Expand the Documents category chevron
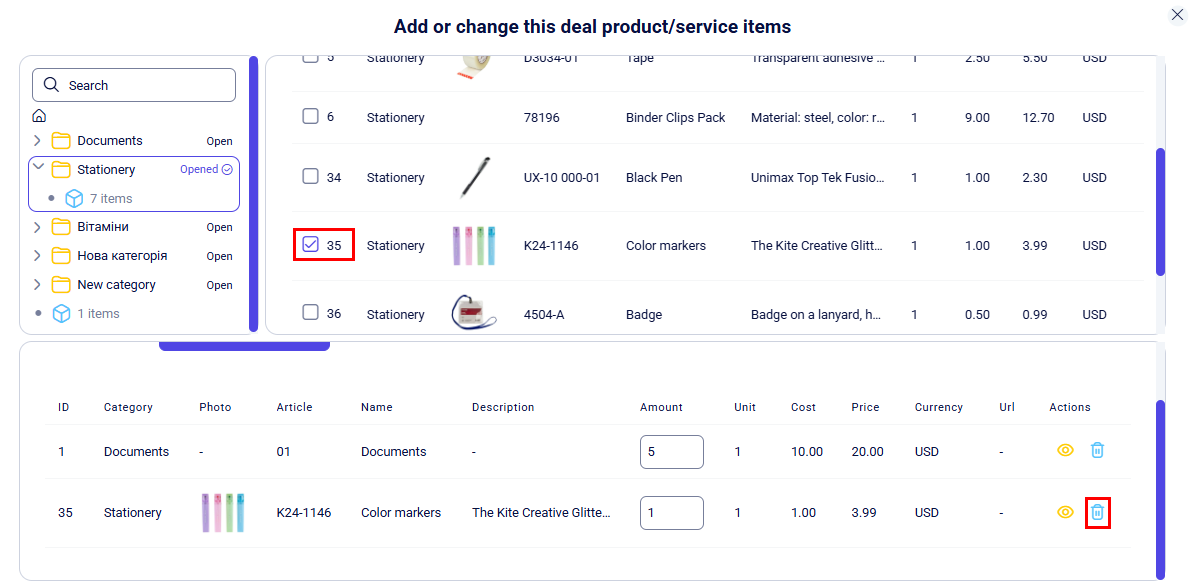Screen dimensions: 1191x584 [x=38, y=141]
